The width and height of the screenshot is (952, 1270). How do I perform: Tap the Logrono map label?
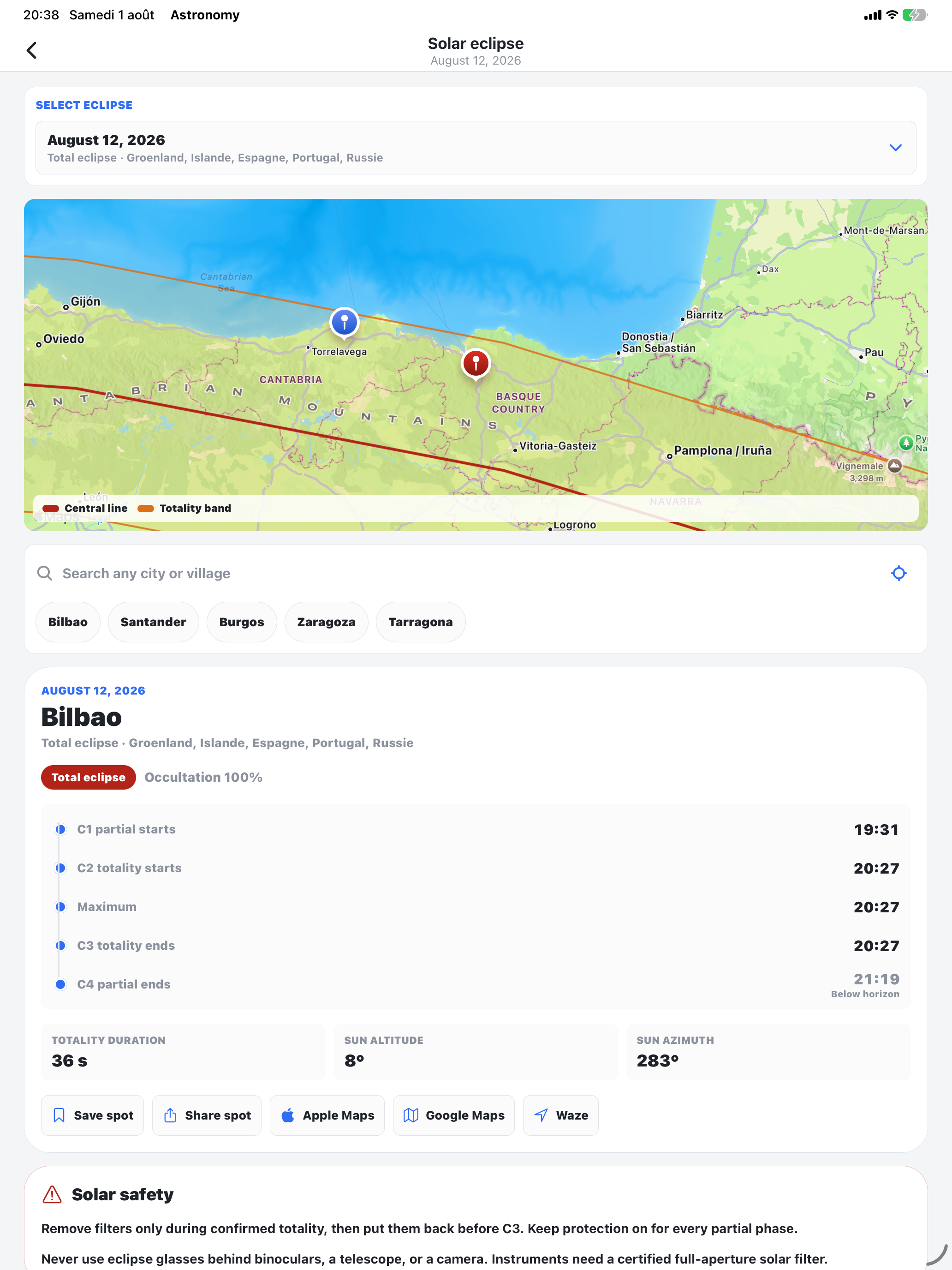point(574,525)
